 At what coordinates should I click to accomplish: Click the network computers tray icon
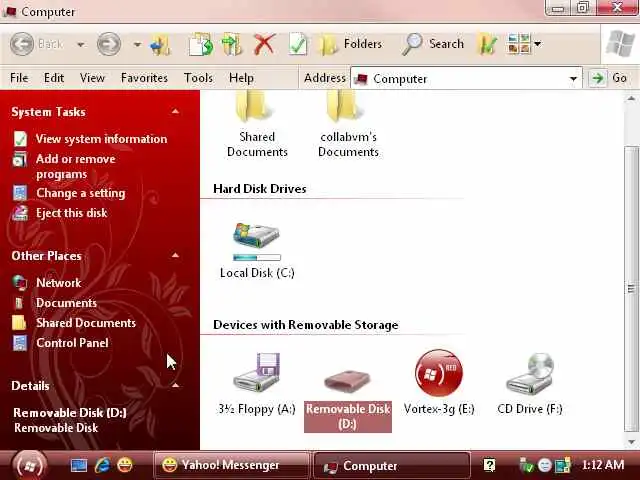coord(563,465)
